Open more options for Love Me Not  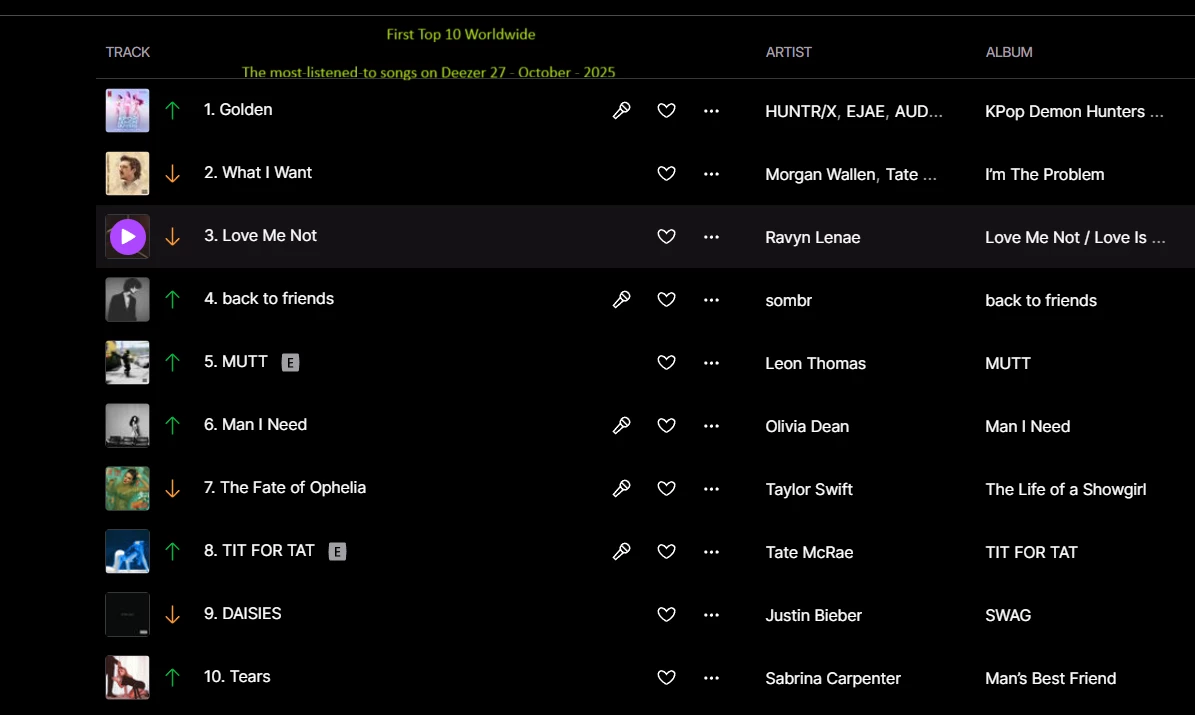point(711,237)
